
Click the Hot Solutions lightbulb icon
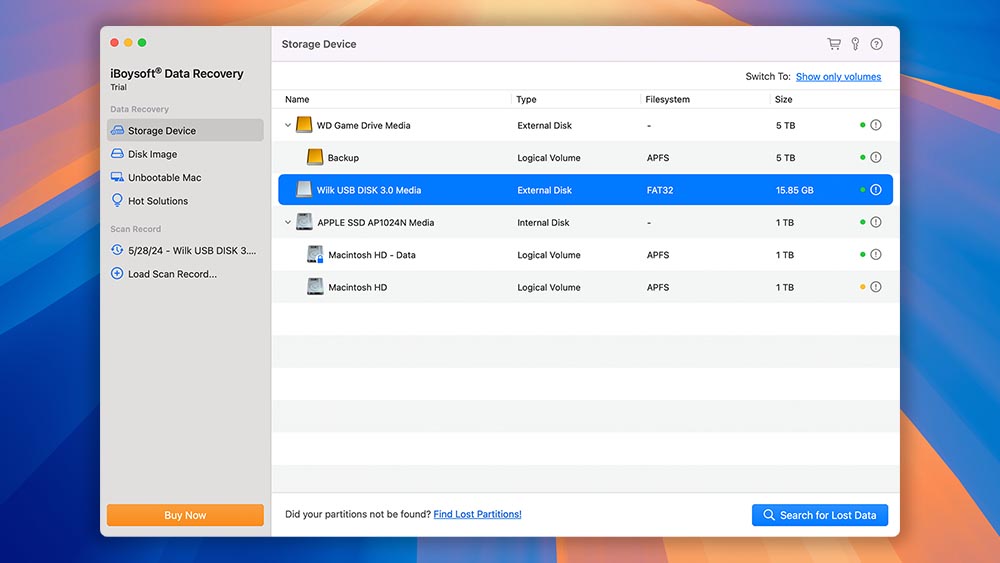[117, 200]
